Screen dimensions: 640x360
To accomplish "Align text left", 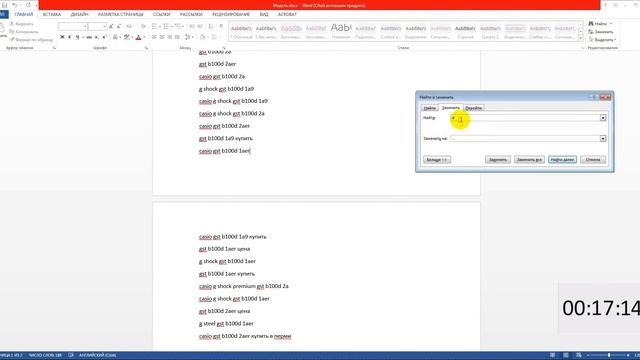I will click(154, 37).
